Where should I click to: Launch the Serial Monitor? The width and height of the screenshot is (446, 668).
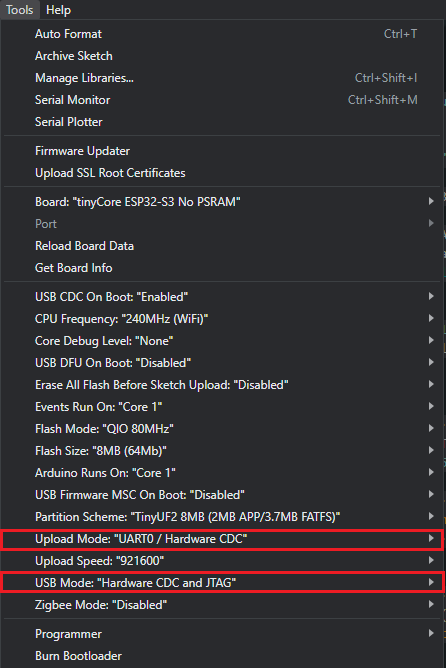222,100
